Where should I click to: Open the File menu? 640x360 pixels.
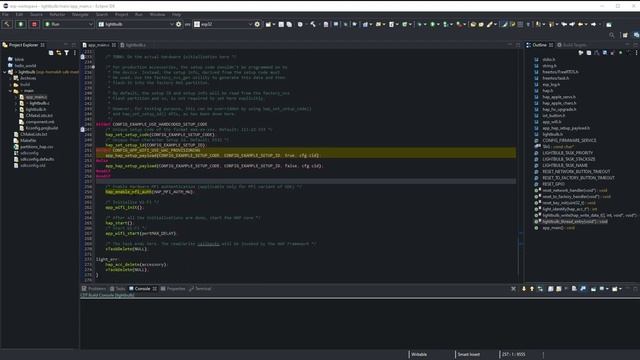[5, 15]
